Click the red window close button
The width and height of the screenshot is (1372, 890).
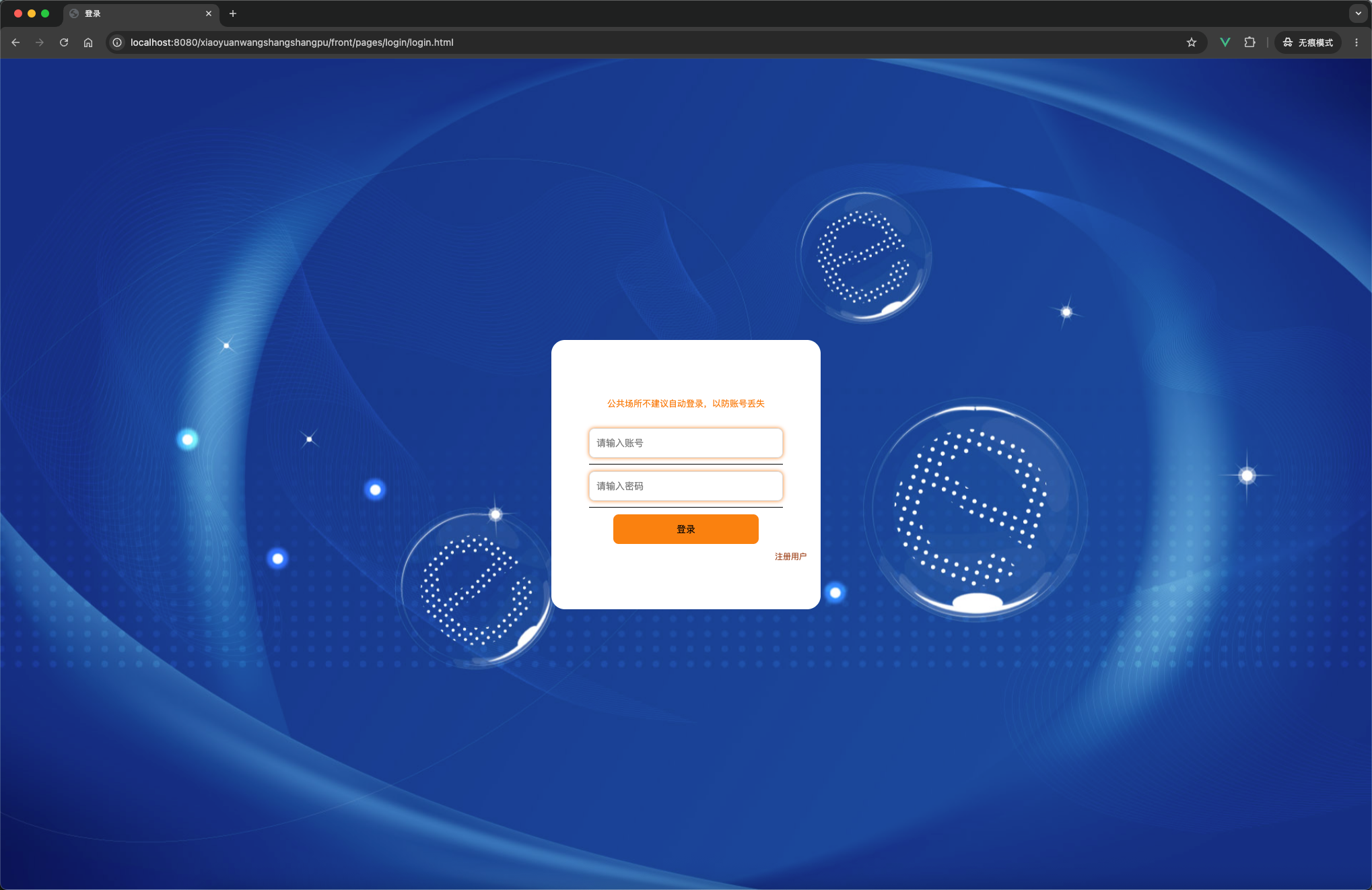pyautogui.click(x=18, y=13)
